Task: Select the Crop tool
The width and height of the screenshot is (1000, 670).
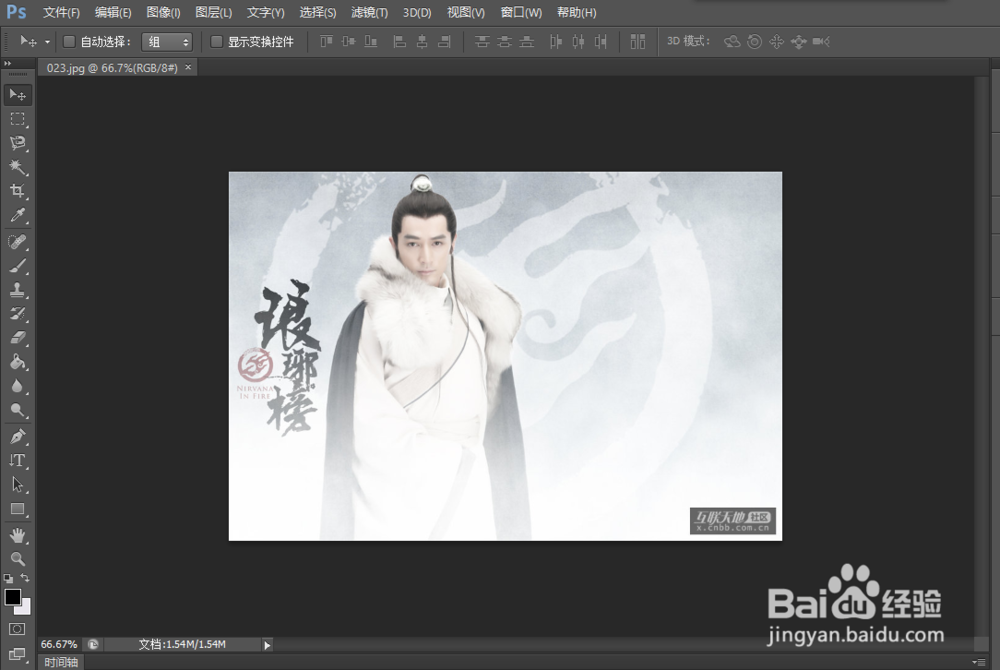Action: [x=17, y=191]
